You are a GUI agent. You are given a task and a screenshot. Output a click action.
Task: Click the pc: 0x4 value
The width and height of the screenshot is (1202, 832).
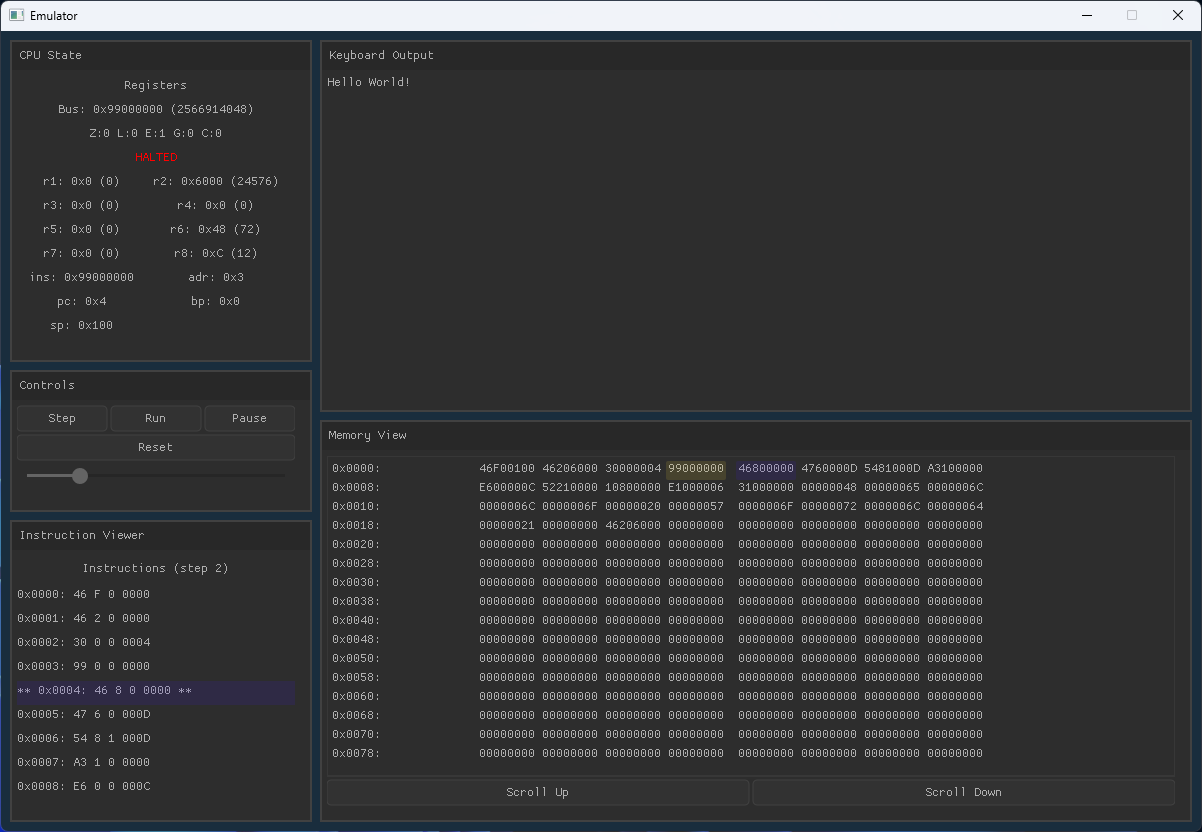tap(82, 301)
